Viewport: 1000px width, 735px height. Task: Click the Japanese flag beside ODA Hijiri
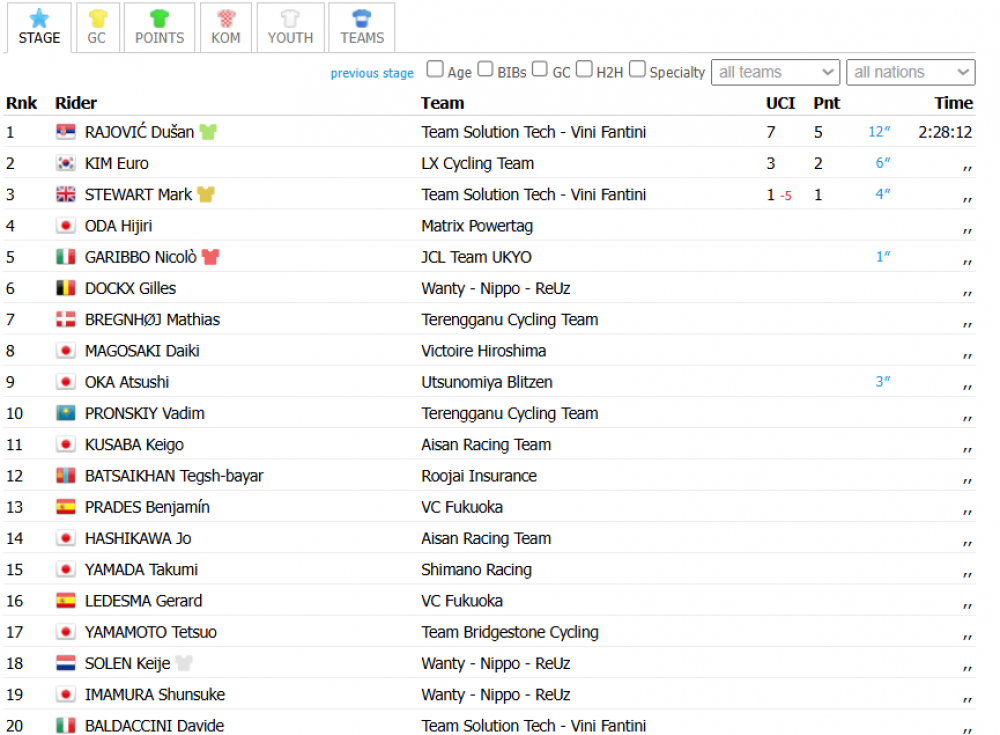pyautogui.click(x=66, y=226)
